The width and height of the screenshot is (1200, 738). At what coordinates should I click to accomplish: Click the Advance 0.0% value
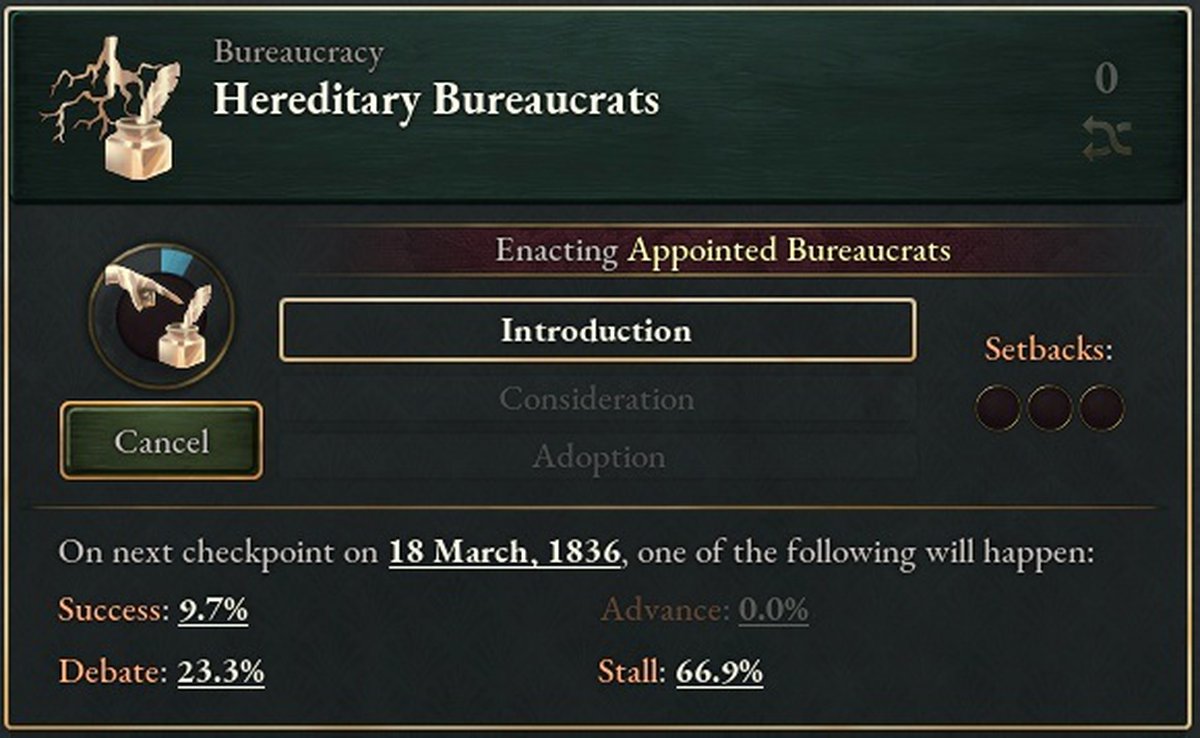coord(773,610)
